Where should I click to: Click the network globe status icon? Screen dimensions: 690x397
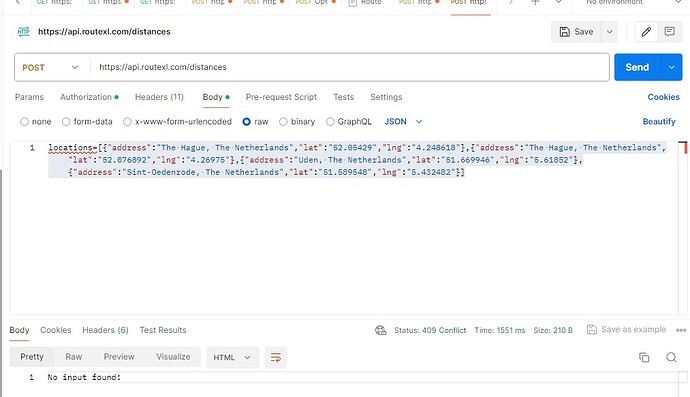[x=381, y=330]
